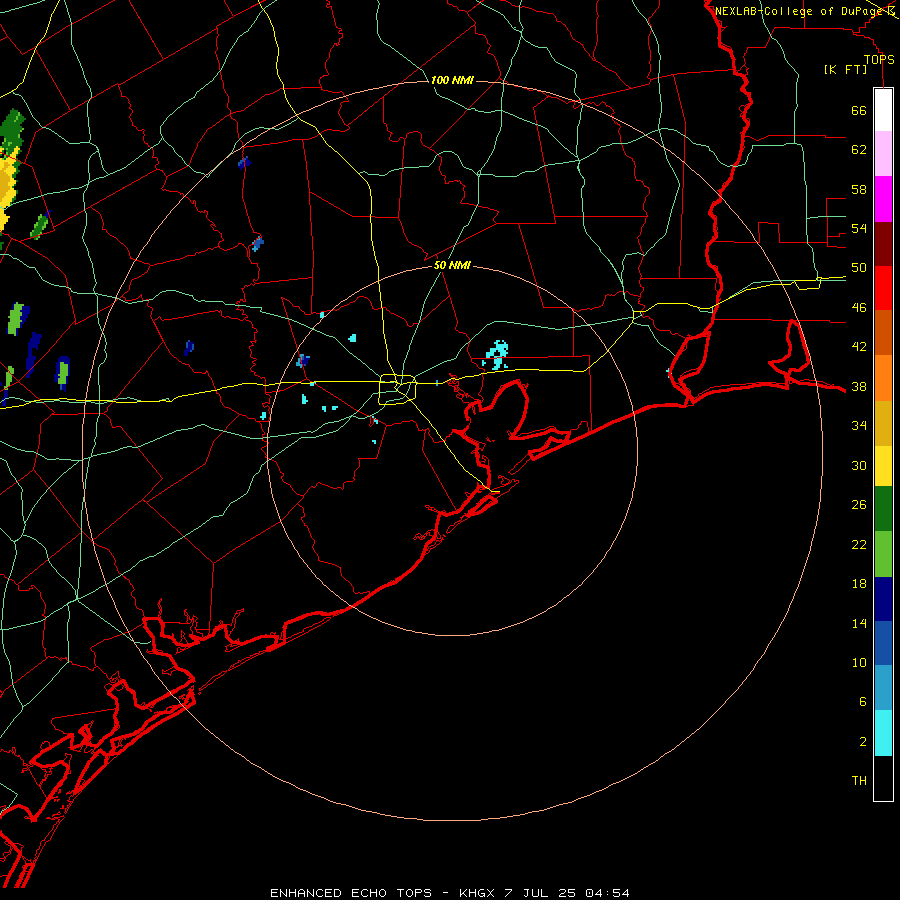Select the bright red legend swatch

(x=883, y=288)
